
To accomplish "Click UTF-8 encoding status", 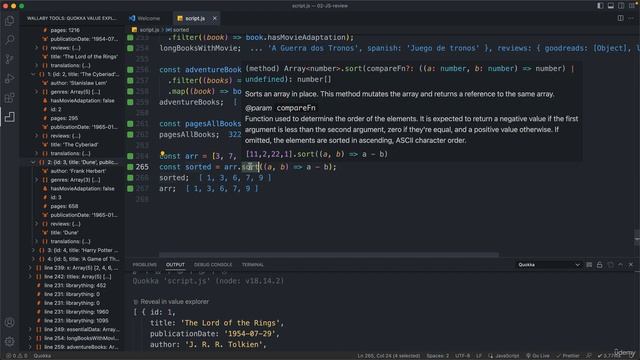I will coord(462,356).
